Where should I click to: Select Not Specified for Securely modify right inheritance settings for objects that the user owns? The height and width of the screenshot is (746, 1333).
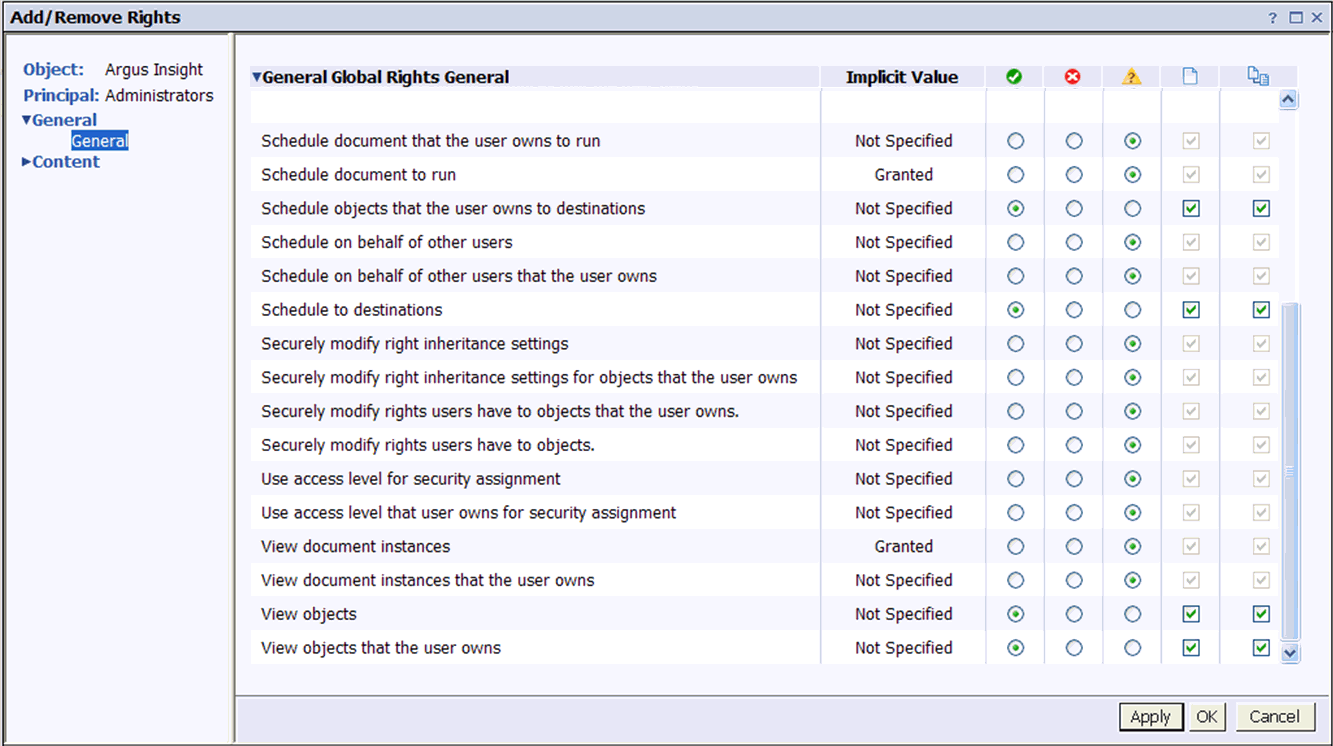(x=1132, y=378)
